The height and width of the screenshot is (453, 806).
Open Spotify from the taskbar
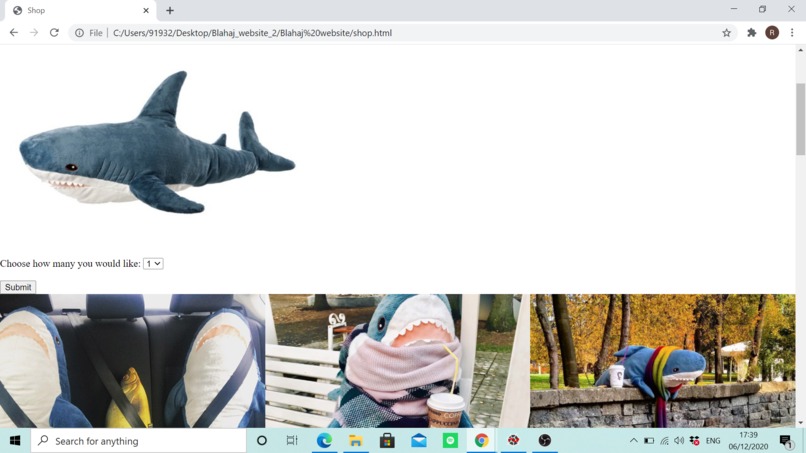pyautogui.click(x=450, y=441)
